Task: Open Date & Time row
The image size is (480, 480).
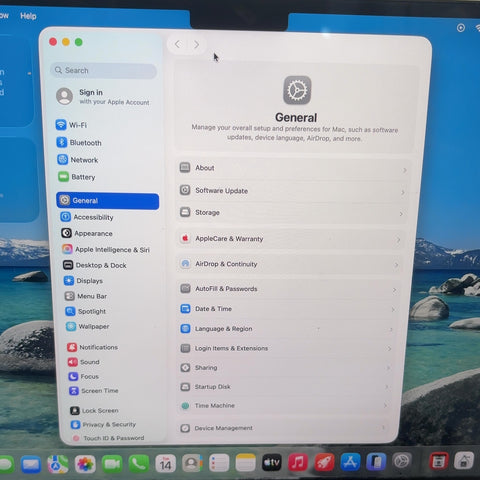Action: click(x=287, y=309)
